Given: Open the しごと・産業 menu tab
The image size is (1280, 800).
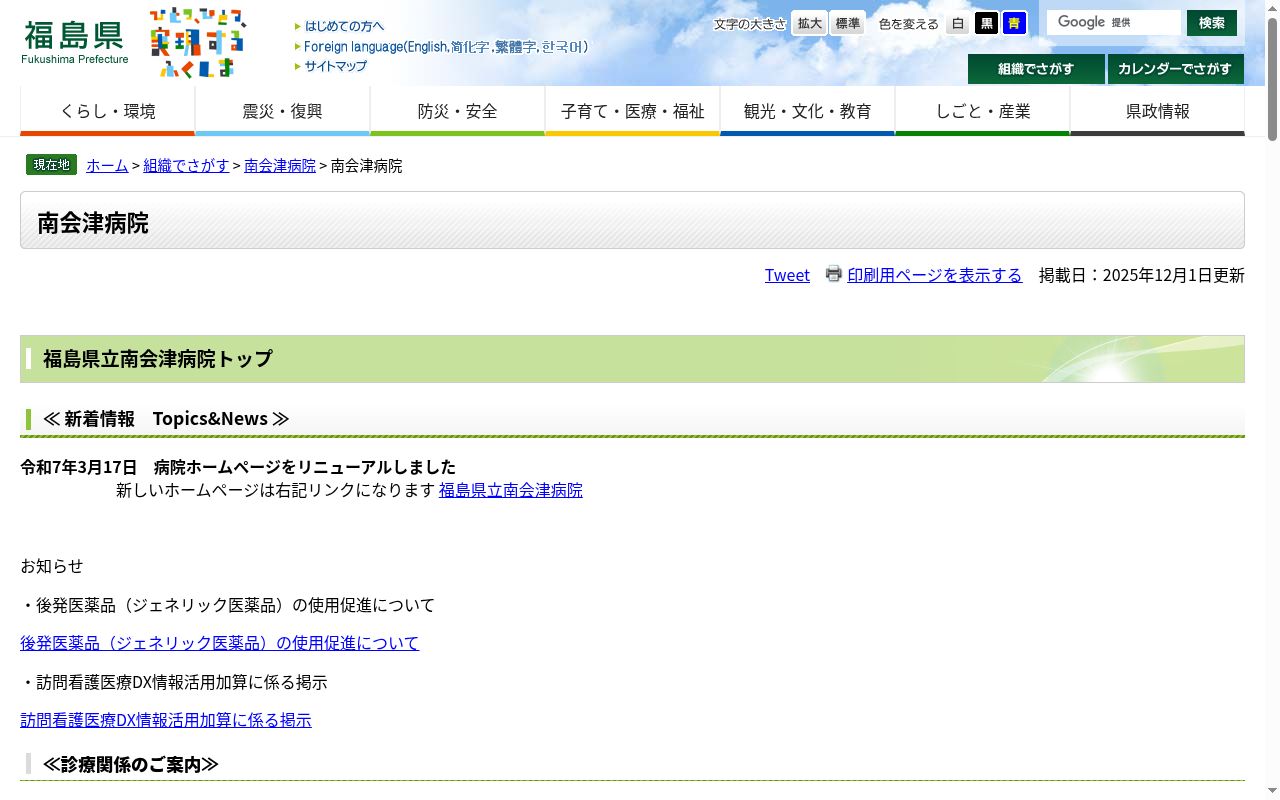Looking at the screenshot, I should point(982,111).
